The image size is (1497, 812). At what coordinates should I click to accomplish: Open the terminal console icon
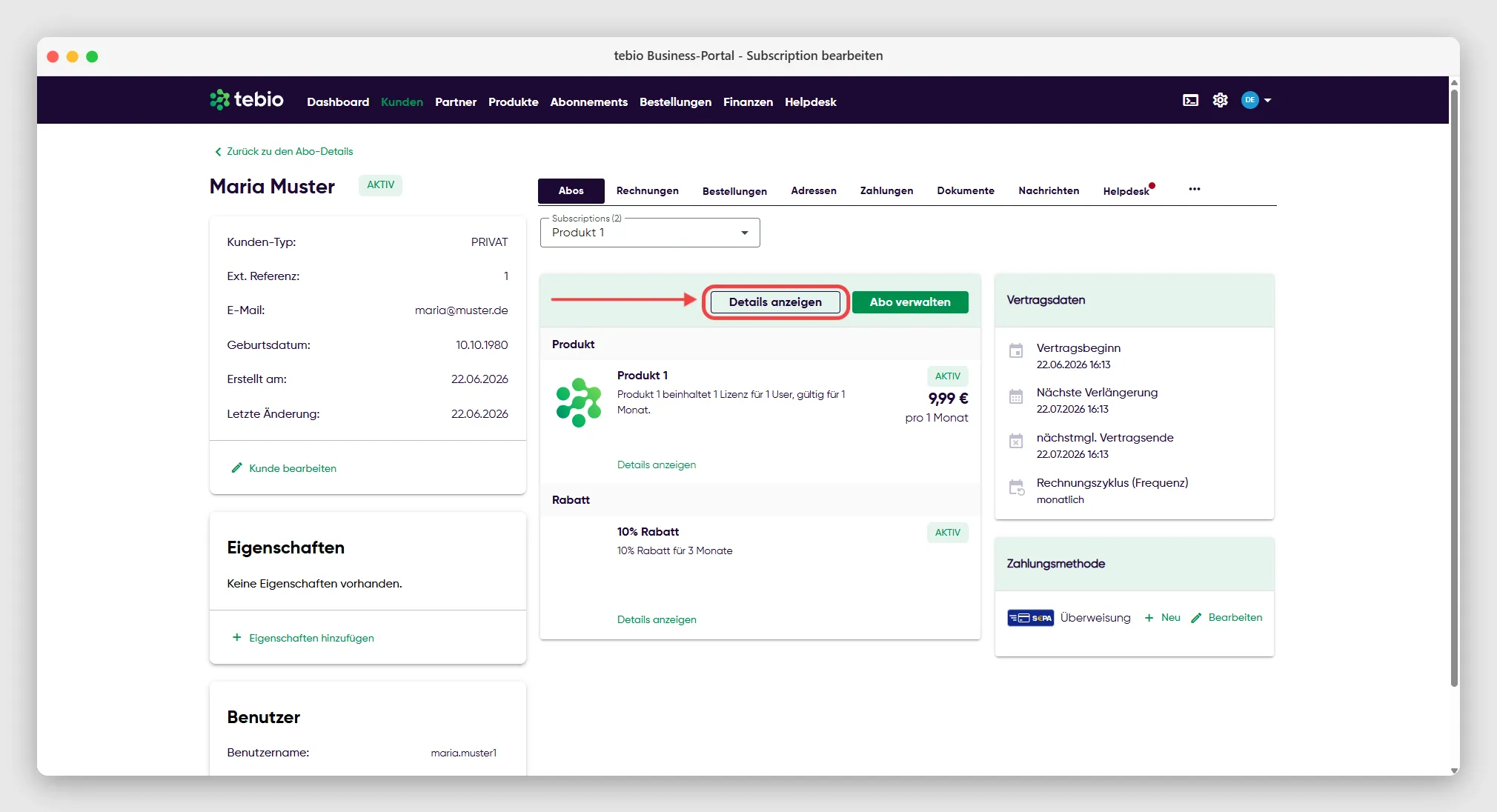click(x=1190, y=100)
